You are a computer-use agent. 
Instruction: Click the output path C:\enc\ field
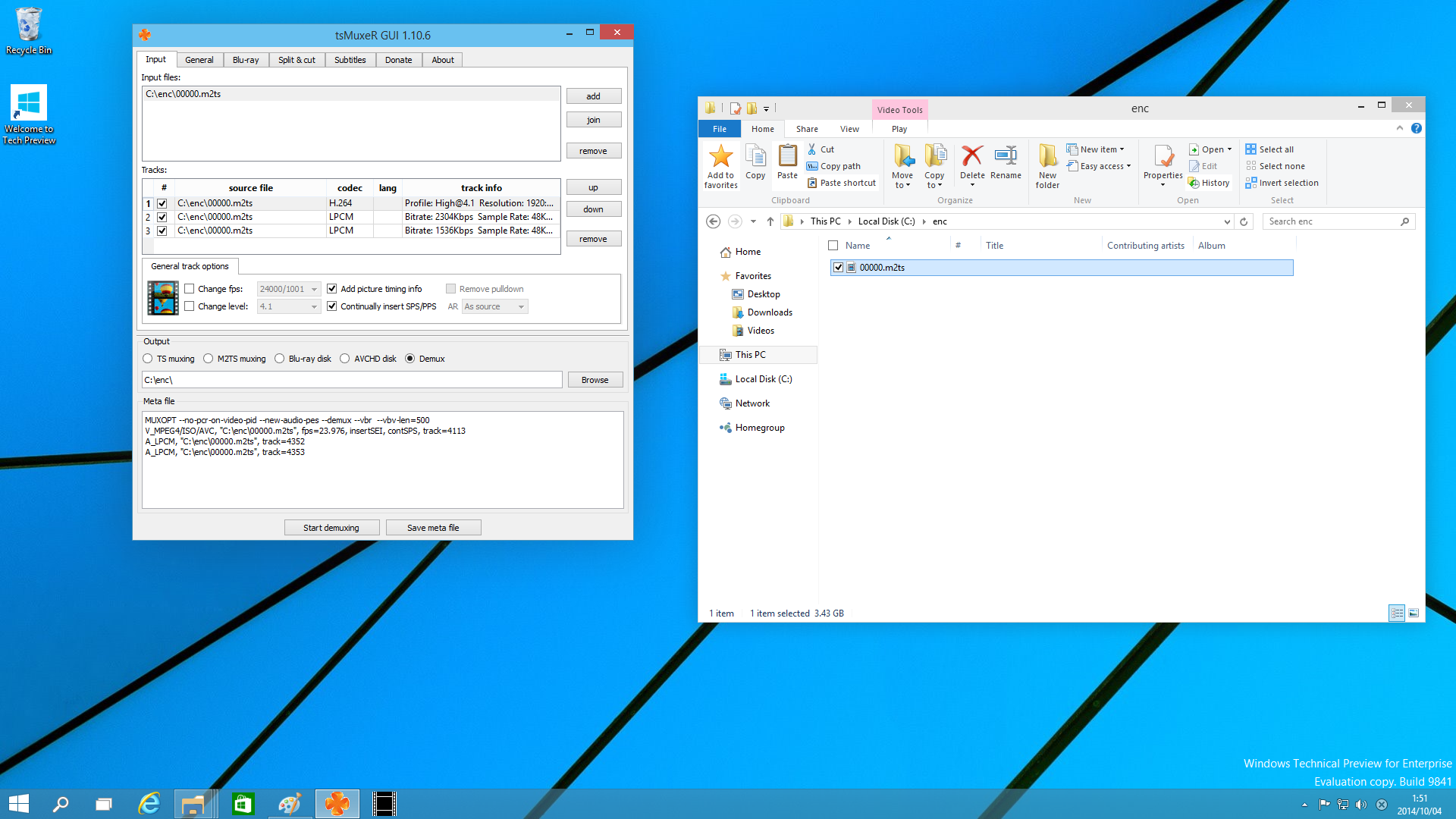[x=352, y=380]
